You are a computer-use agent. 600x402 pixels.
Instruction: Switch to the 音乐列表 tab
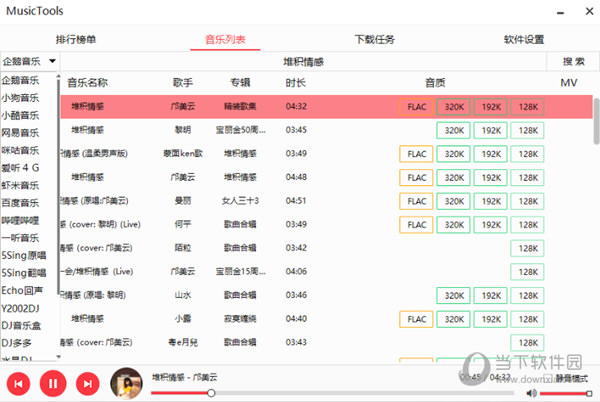coord(225,39)
